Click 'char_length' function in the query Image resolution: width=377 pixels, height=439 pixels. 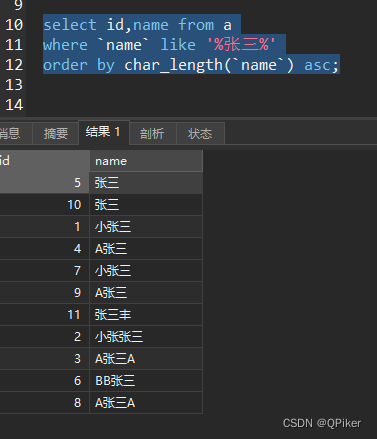(x=173, y=65)
